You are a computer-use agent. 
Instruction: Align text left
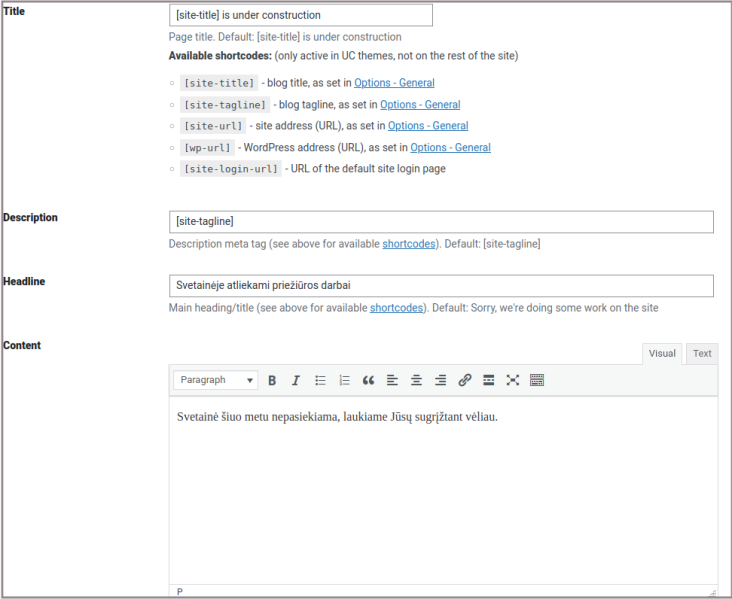coord(392,381)
